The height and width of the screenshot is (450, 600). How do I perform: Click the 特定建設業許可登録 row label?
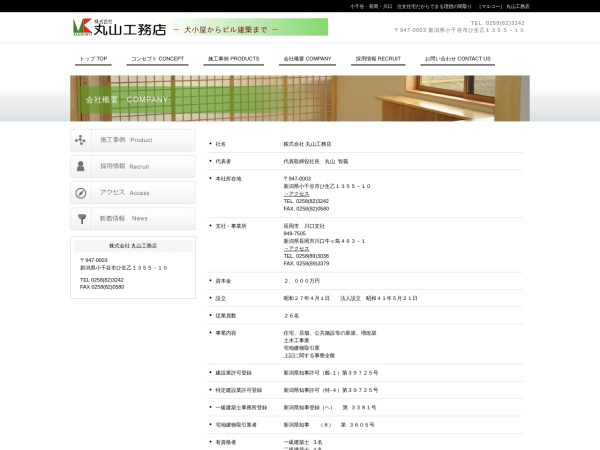[239, 390]
